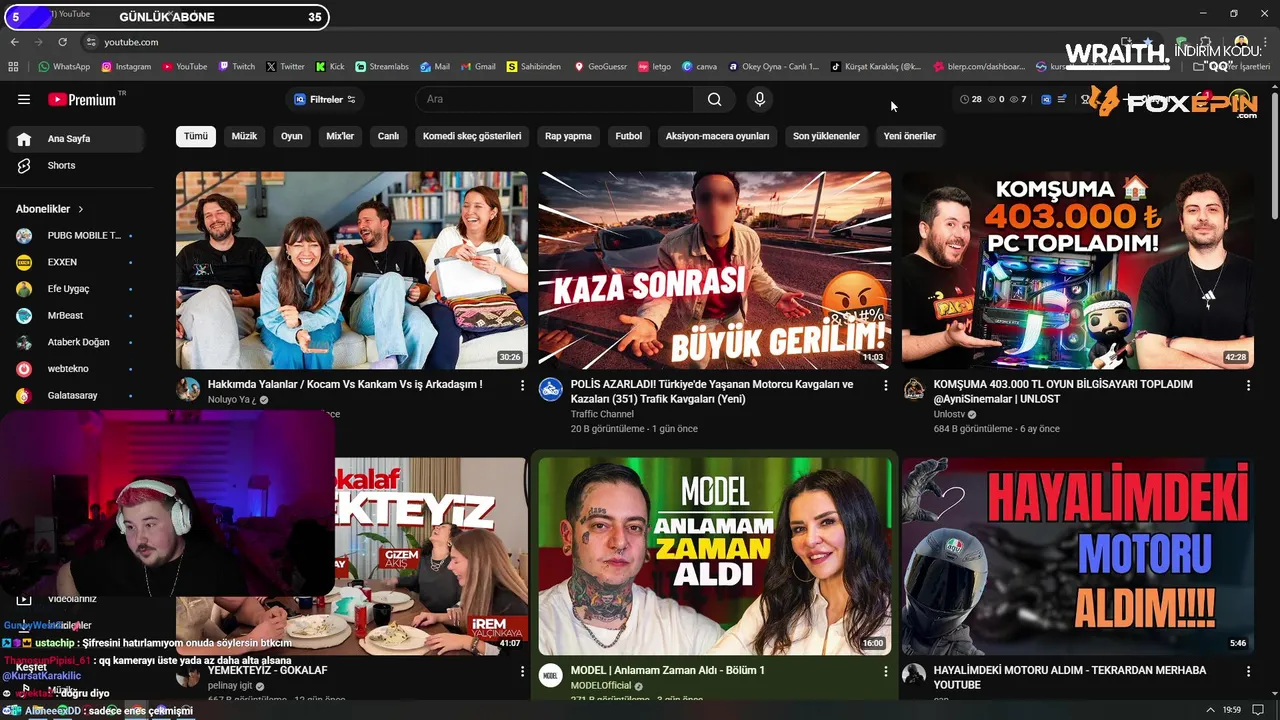The width and height of the screenshot is (1280, 720).
Task: Open the Efe Uygaç subscription channel
Action: (76, 289)
